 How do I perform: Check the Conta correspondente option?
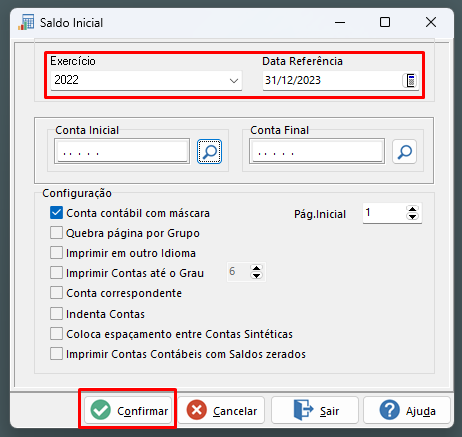click(x=56, y=293)
